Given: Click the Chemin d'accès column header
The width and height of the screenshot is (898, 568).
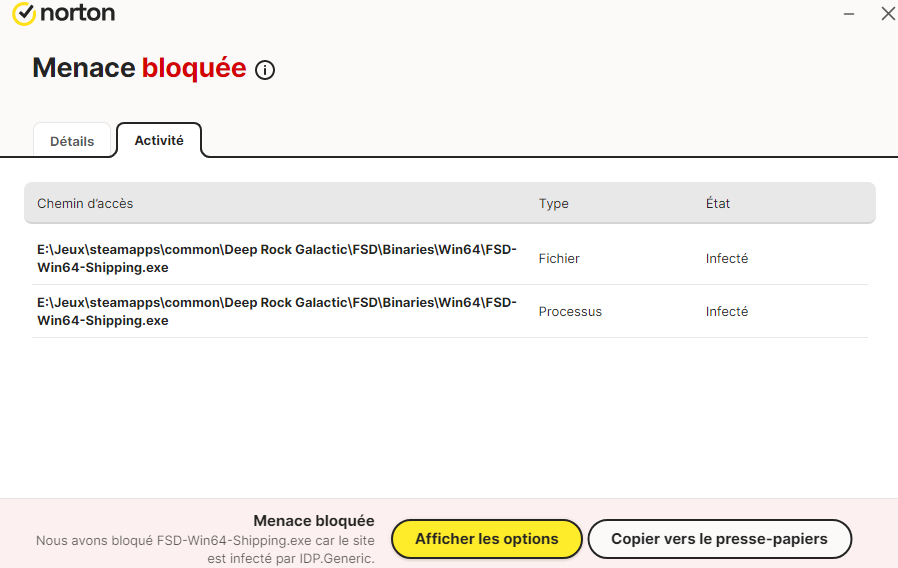Looking at the screenshot, I should [85, 203].
